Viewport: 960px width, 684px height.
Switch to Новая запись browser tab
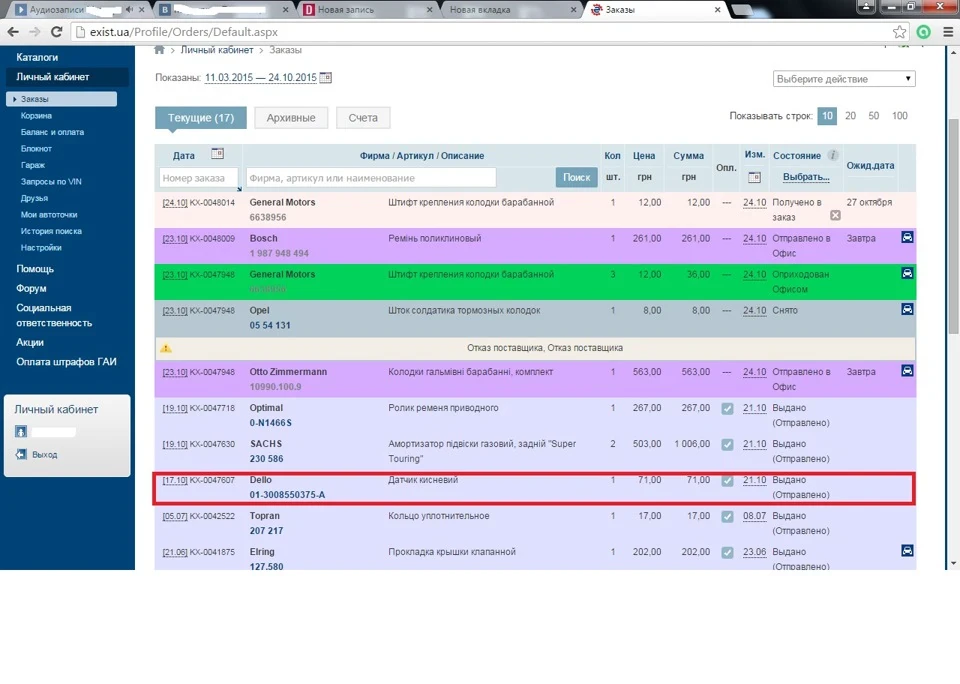point(367,10)
